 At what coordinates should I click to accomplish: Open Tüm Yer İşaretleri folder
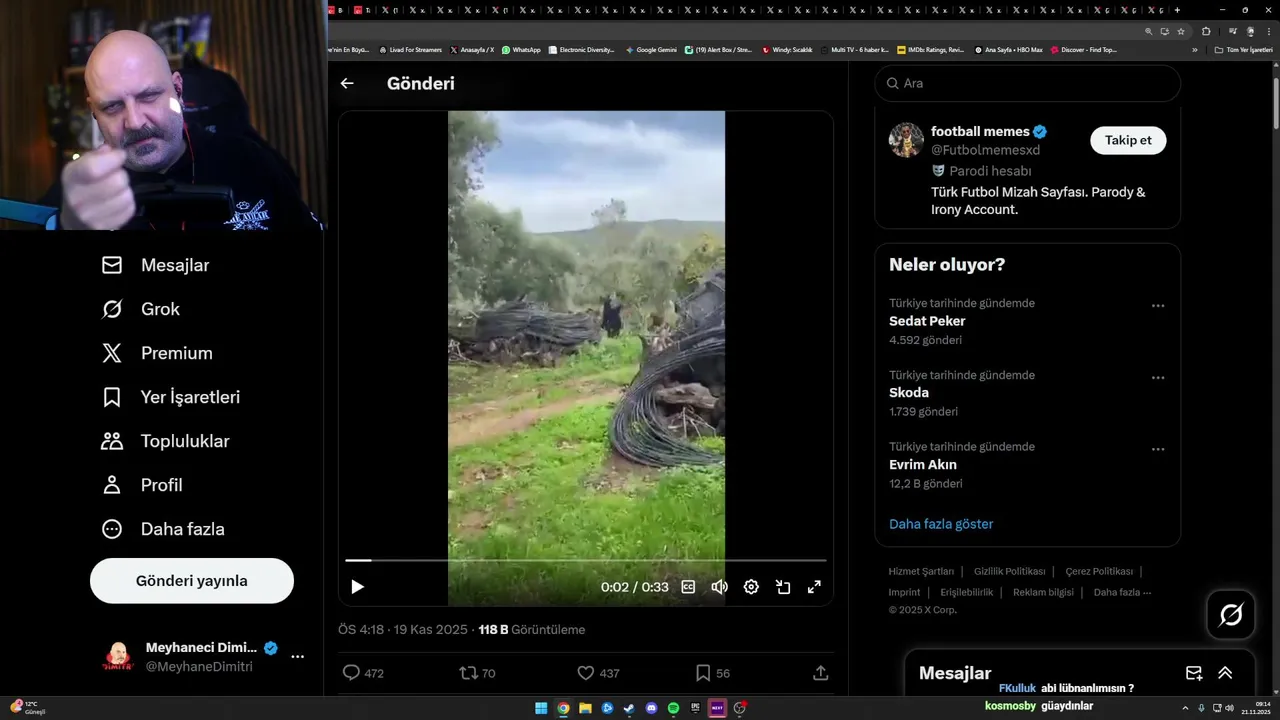[1243, 49]
